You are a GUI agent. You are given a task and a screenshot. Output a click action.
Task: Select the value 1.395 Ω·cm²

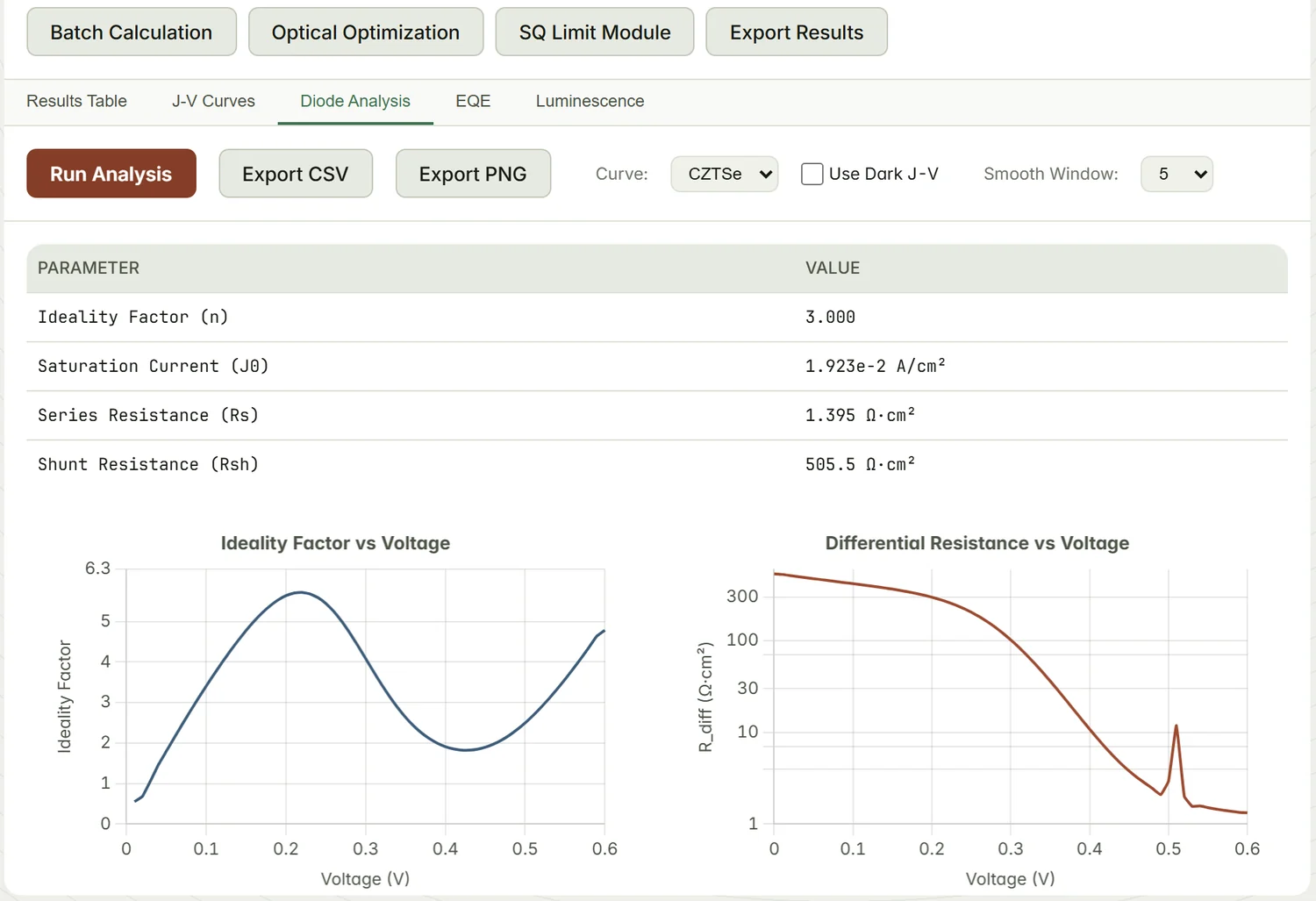point(860,414)
